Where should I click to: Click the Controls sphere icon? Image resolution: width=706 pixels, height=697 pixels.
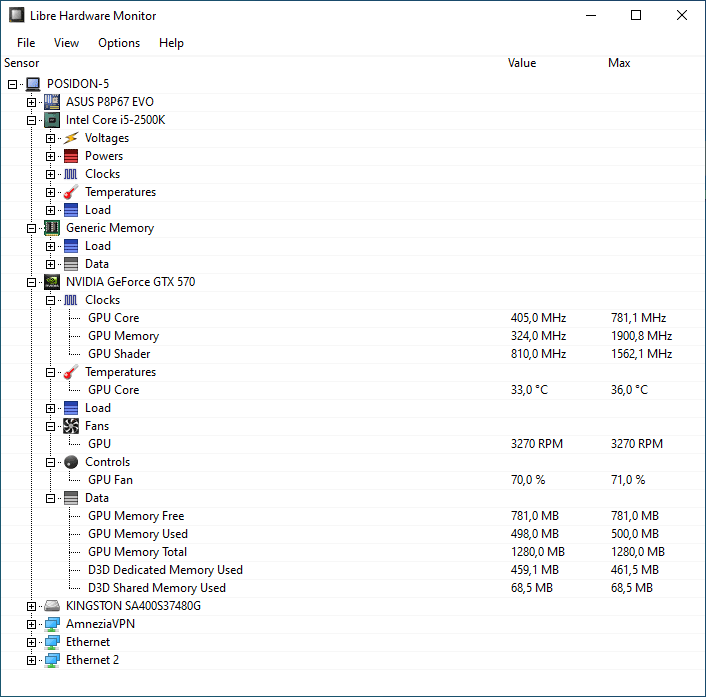click(x=71, y=462)
